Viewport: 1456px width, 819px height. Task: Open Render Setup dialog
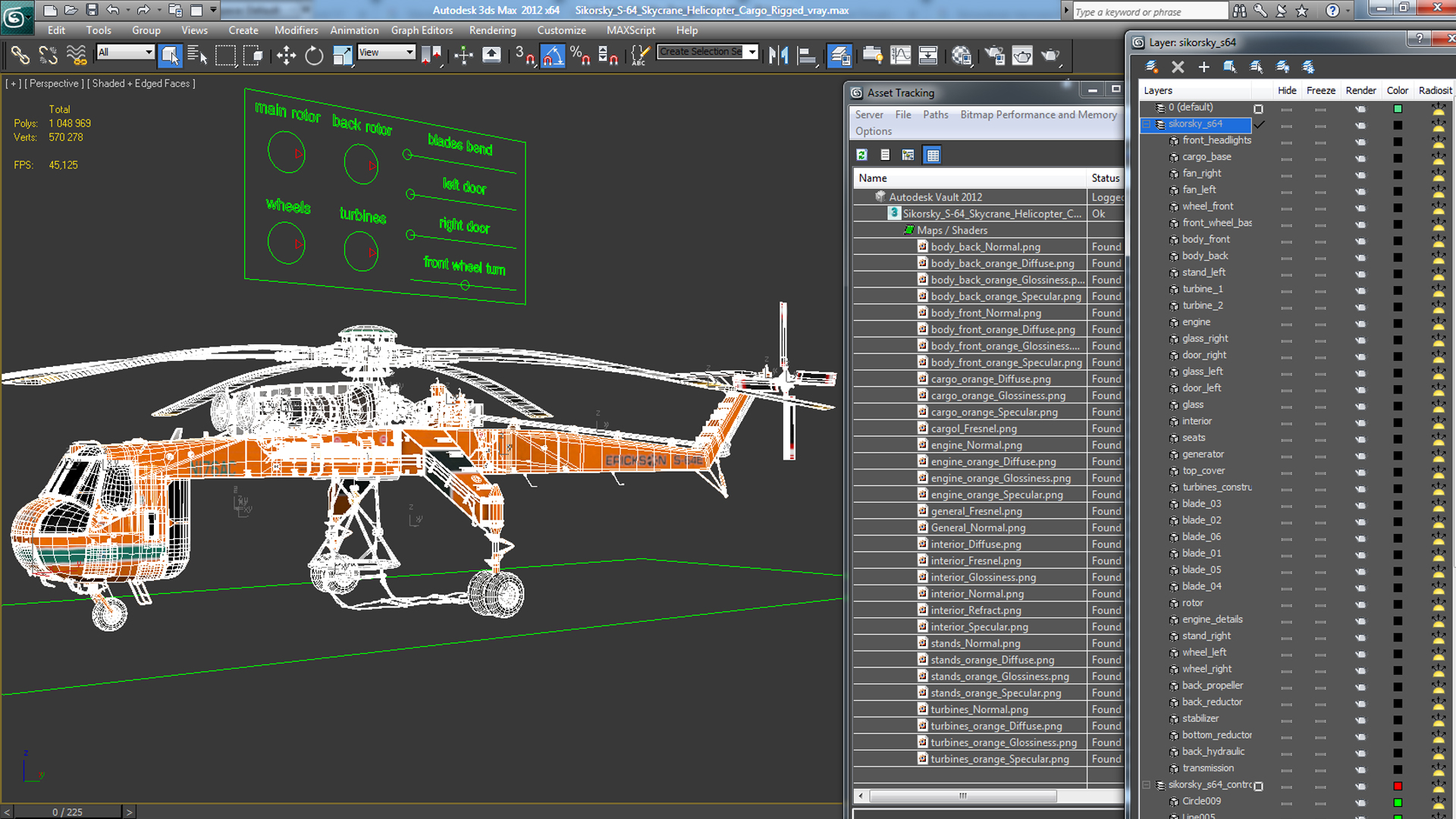[994, 55]
